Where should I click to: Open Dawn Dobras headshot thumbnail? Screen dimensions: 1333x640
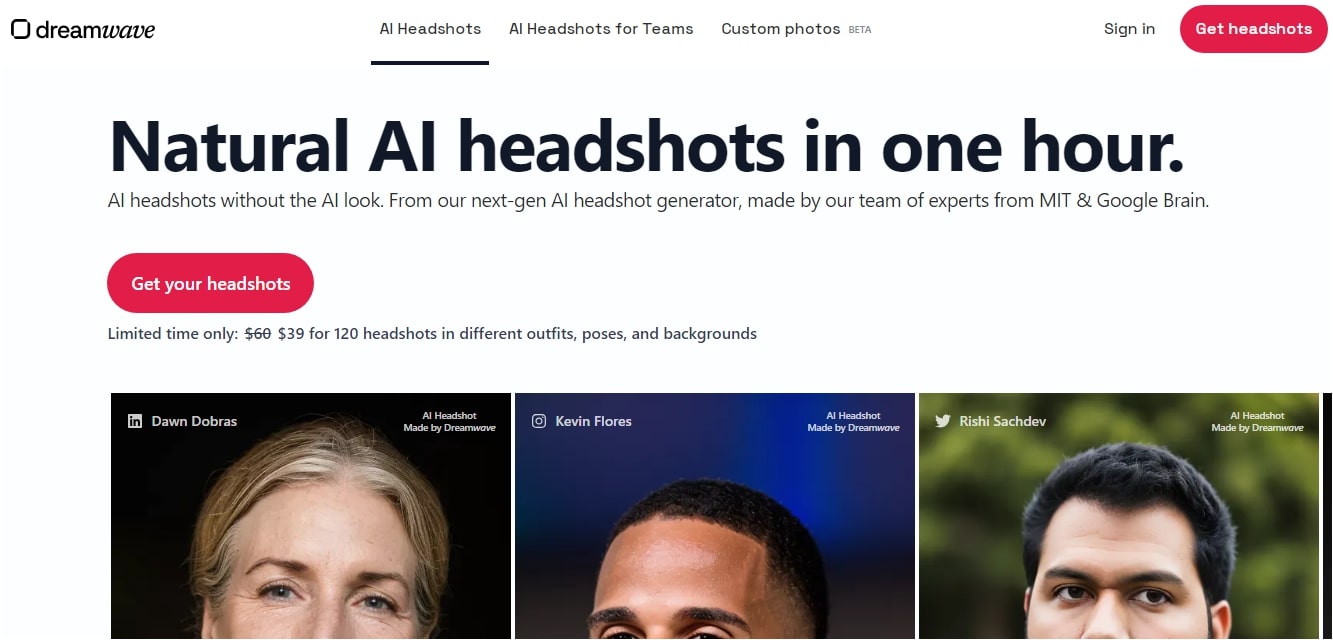[x=311, y=516]
